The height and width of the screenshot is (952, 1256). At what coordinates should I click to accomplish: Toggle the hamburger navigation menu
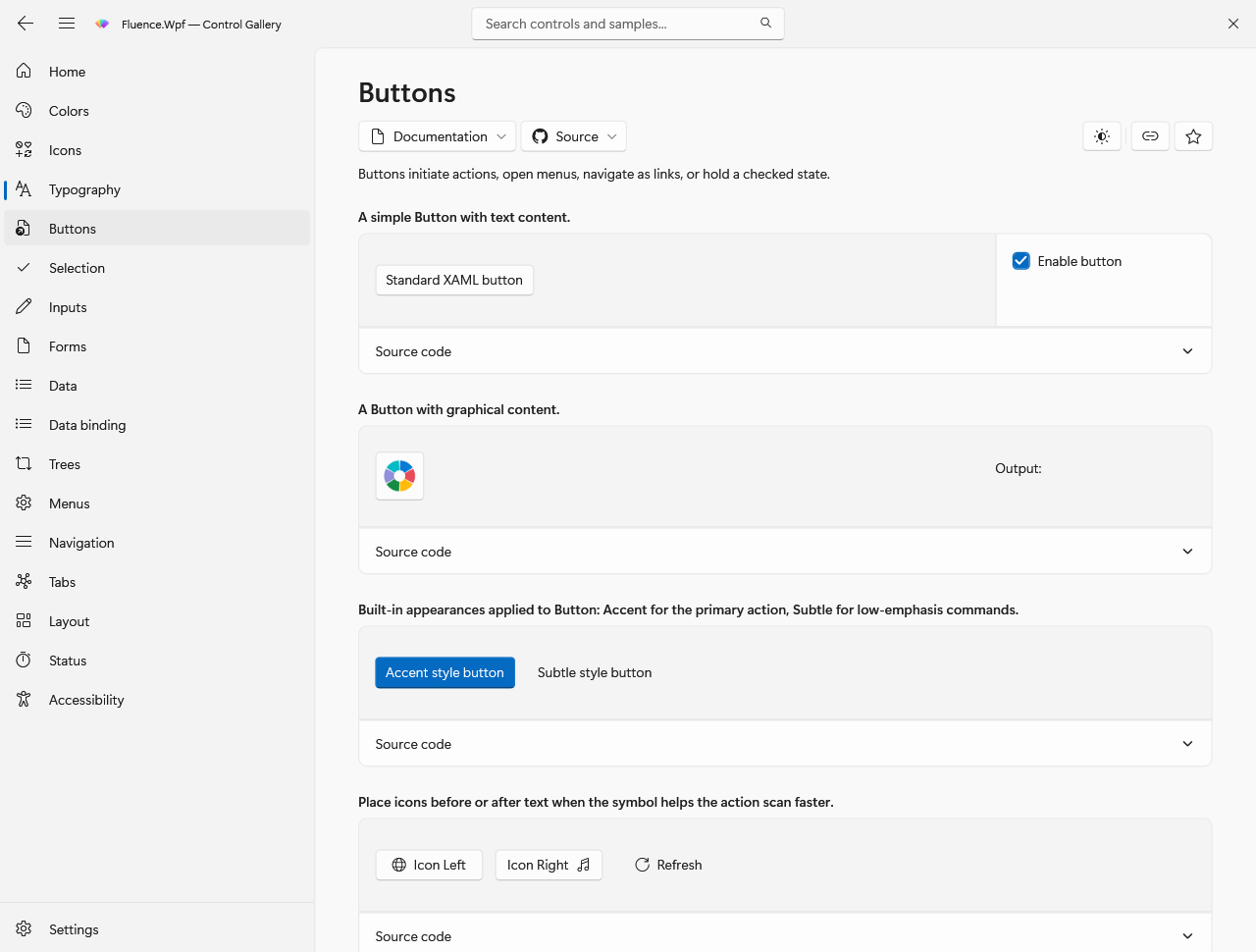point(67,24)
